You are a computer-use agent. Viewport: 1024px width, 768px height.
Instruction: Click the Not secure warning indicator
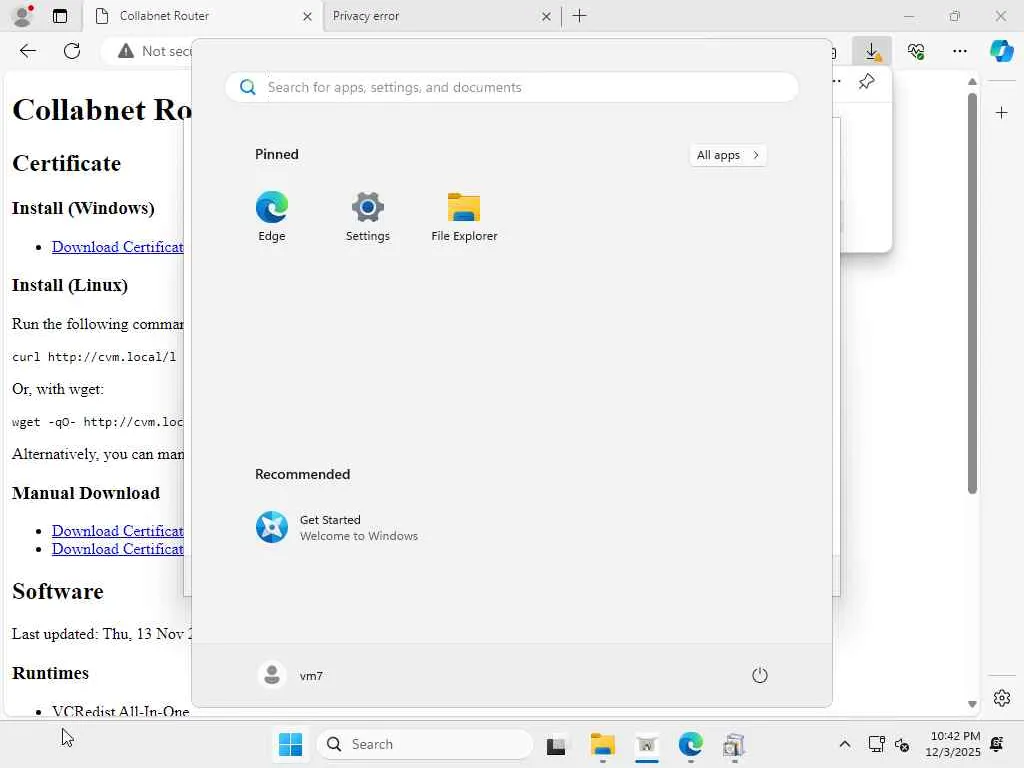tap(155, 51)
